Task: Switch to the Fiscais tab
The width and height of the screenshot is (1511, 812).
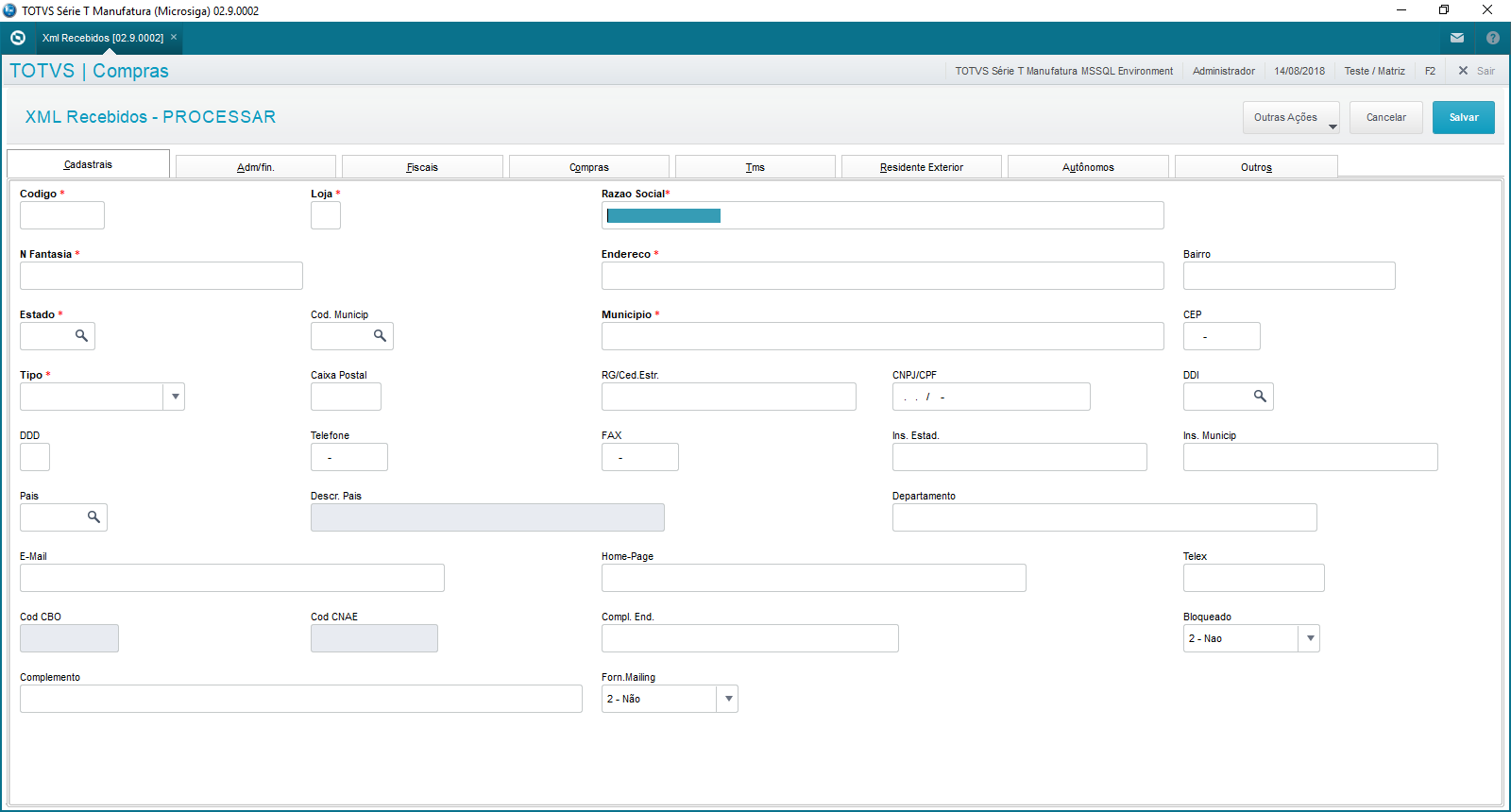Action: [422, 167]
